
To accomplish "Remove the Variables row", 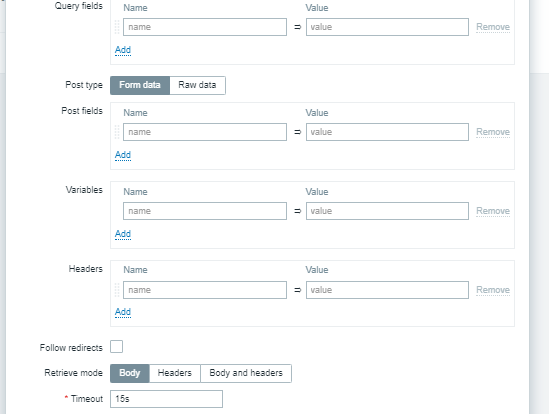I will (x=493, y=211).
